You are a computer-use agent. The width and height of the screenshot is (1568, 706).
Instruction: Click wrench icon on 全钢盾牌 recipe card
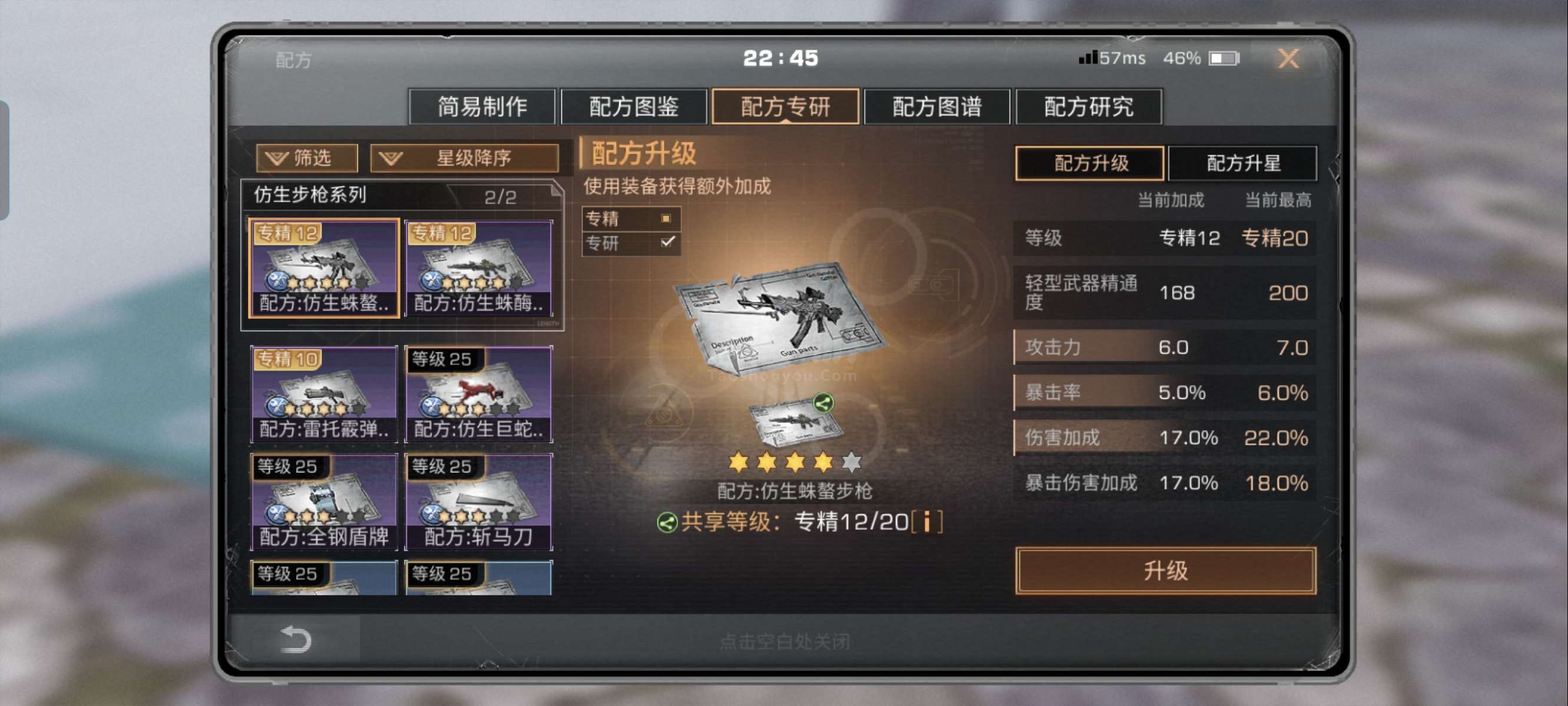(x=277, y=514)
